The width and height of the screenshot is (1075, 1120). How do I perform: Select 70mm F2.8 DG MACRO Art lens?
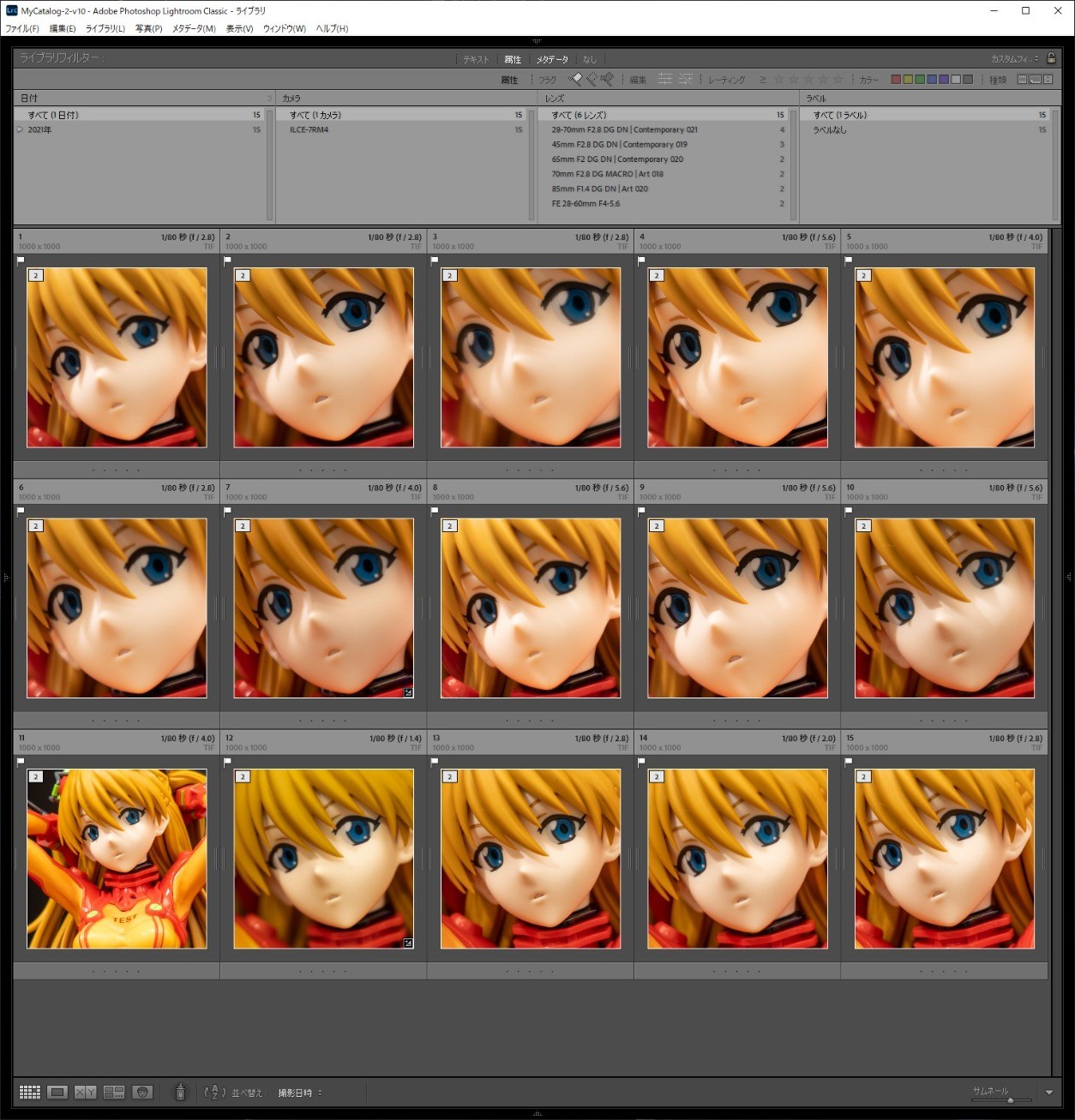click(664, 174)
